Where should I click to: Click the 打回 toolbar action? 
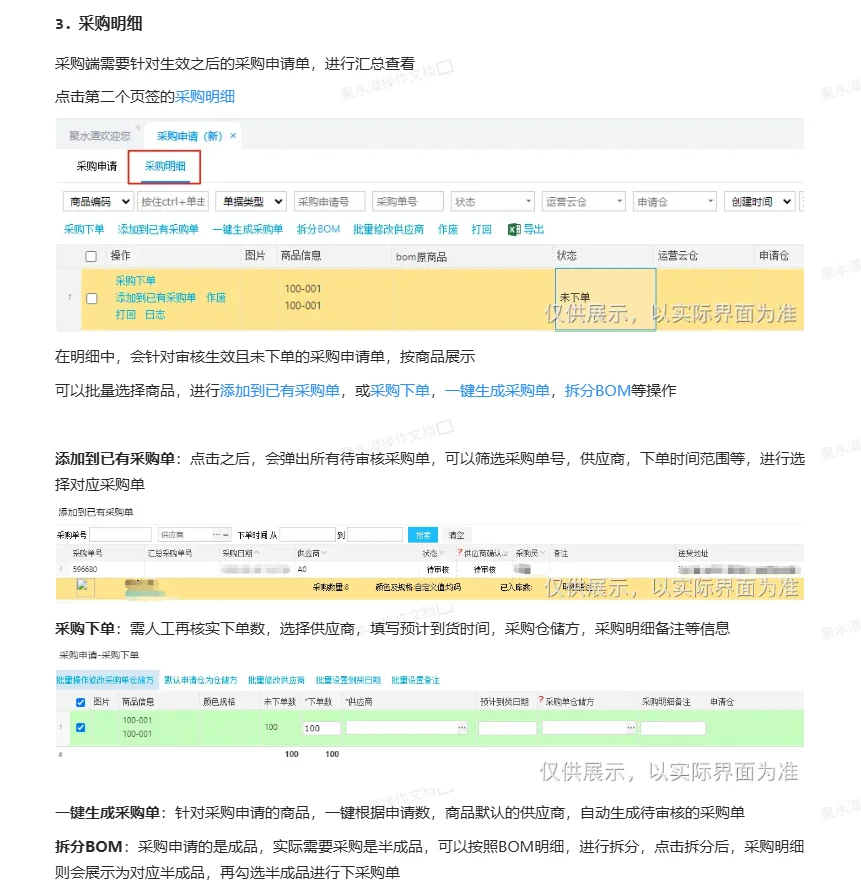(x=481, y=229)
